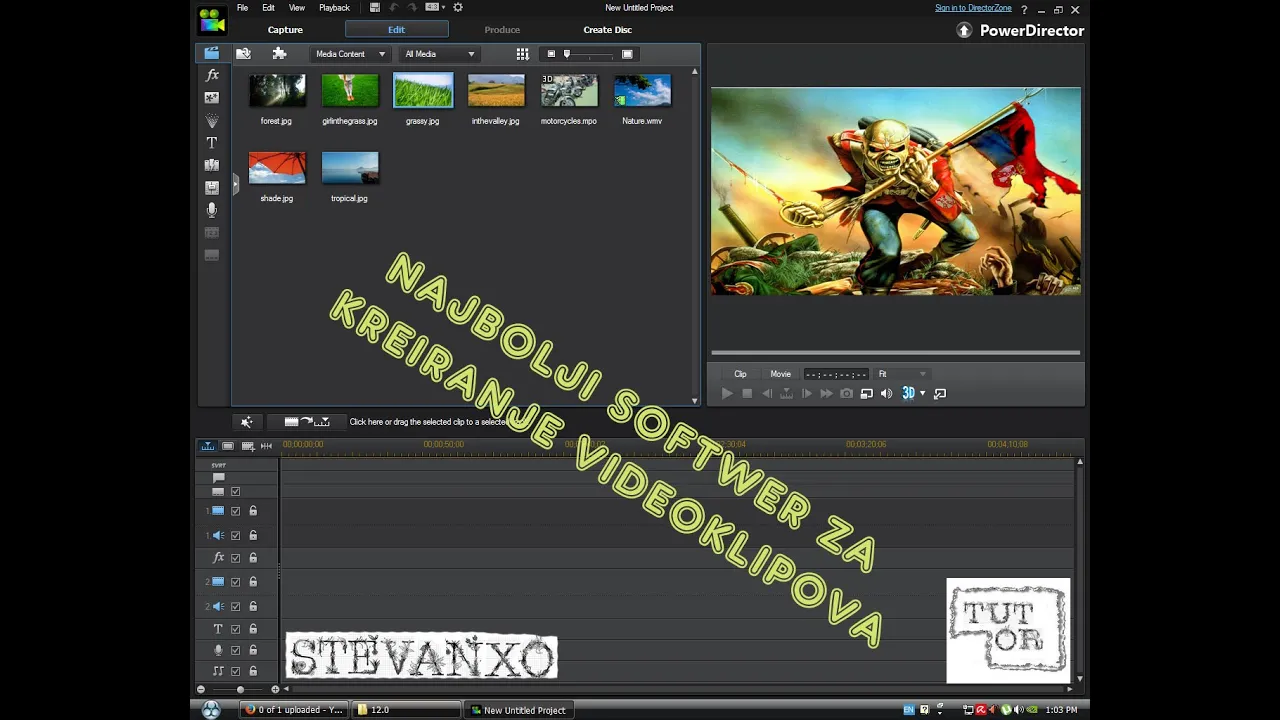Toggle the fx track enable checkbox
The image size is (1280, 720).
(236, 558)
